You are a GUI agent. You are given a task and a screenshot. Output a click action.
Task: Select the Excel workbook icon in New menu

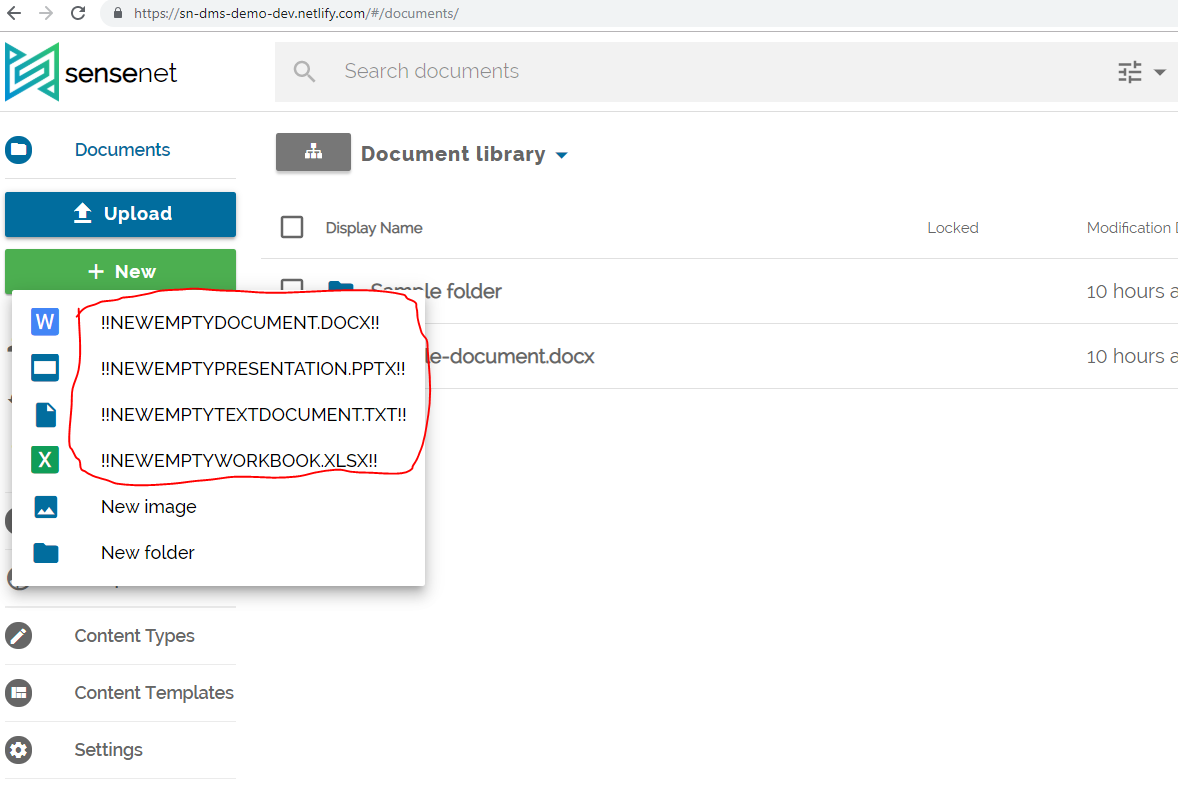coord(45,459)
